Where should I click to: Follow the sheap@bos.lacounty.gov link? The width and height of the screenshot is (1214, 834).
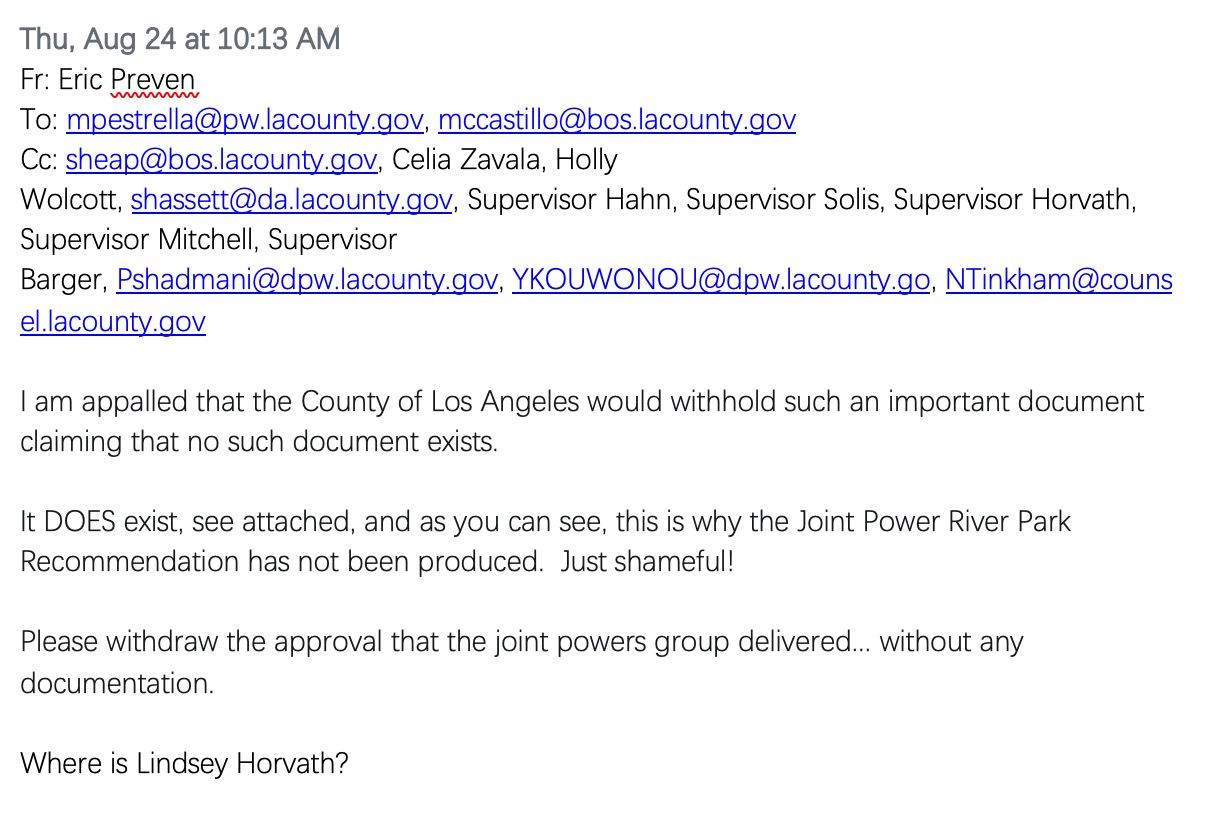click(x=221, y=160)
